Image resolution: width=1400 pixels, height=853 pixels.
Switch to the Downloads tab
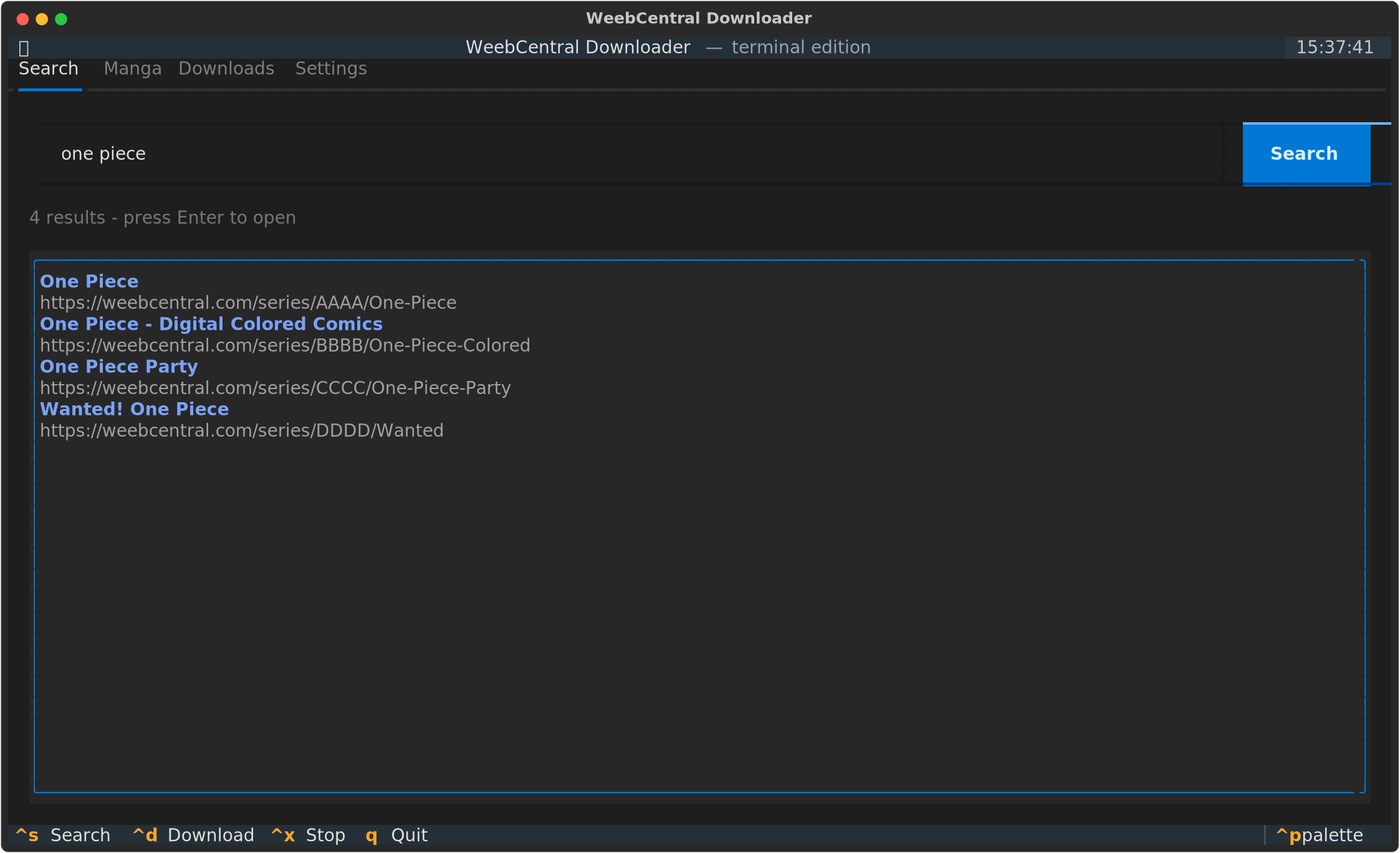click(x=226, y=69)
